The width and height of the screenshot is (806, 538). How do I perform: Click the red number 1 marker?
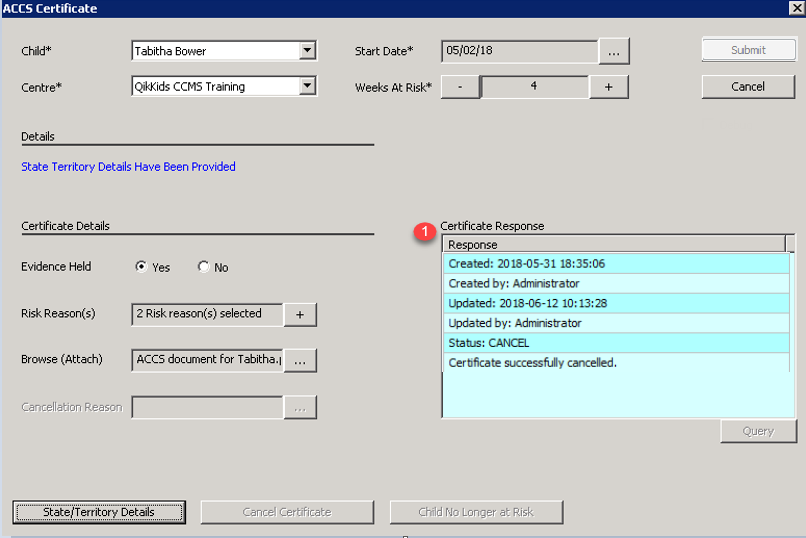425,232
